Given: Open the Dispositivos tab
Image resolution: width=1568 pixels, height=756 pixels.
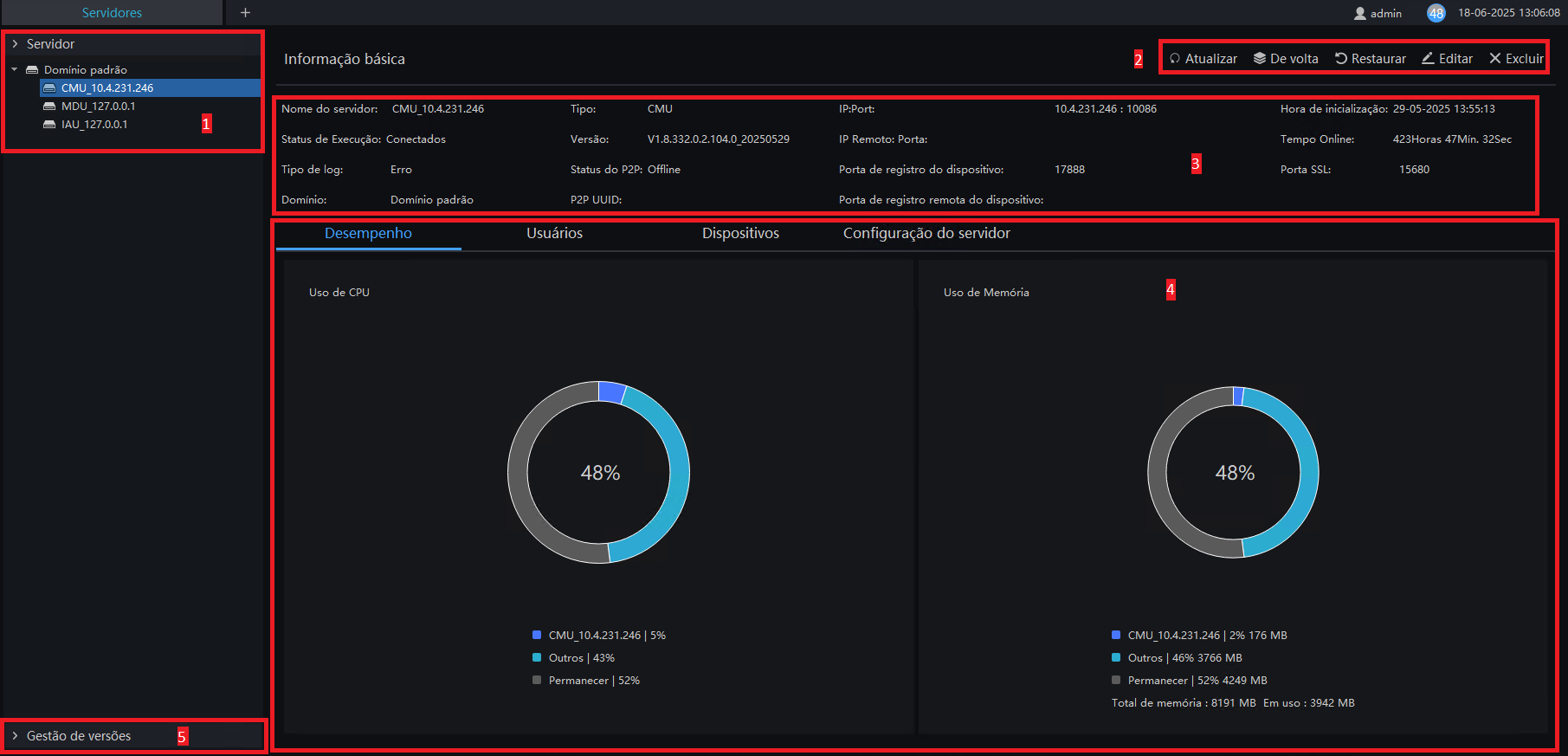Looking at the screenshot, I should coord(741,234).
